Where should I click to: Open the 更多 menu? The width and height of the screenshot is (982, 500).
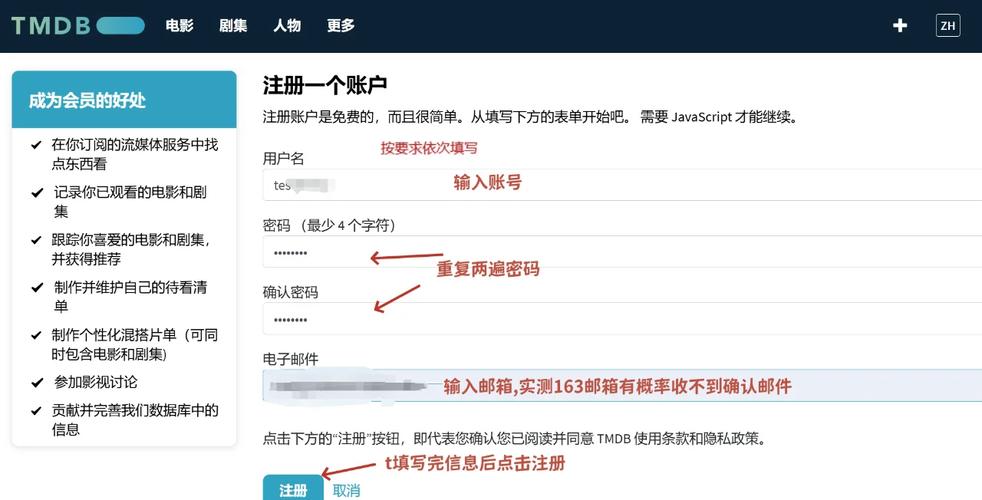point(341,26)
